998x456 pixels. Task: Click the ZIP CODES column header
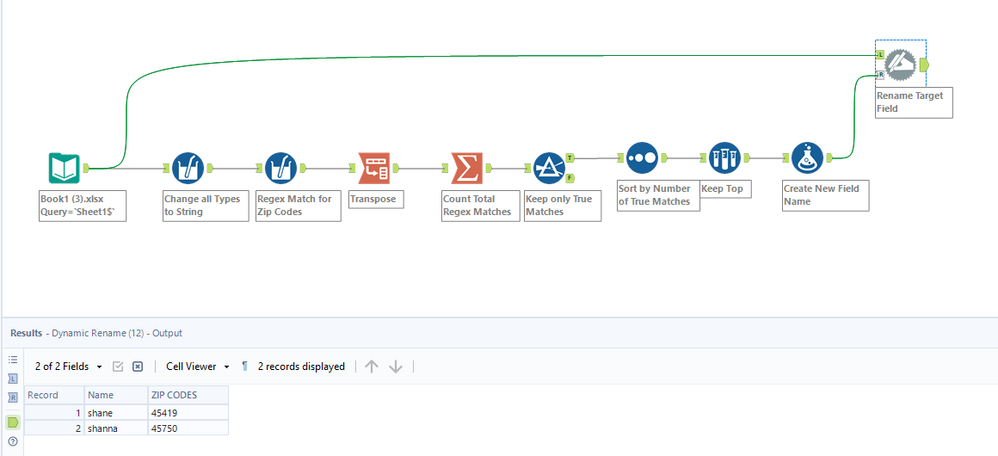(188, 395)
